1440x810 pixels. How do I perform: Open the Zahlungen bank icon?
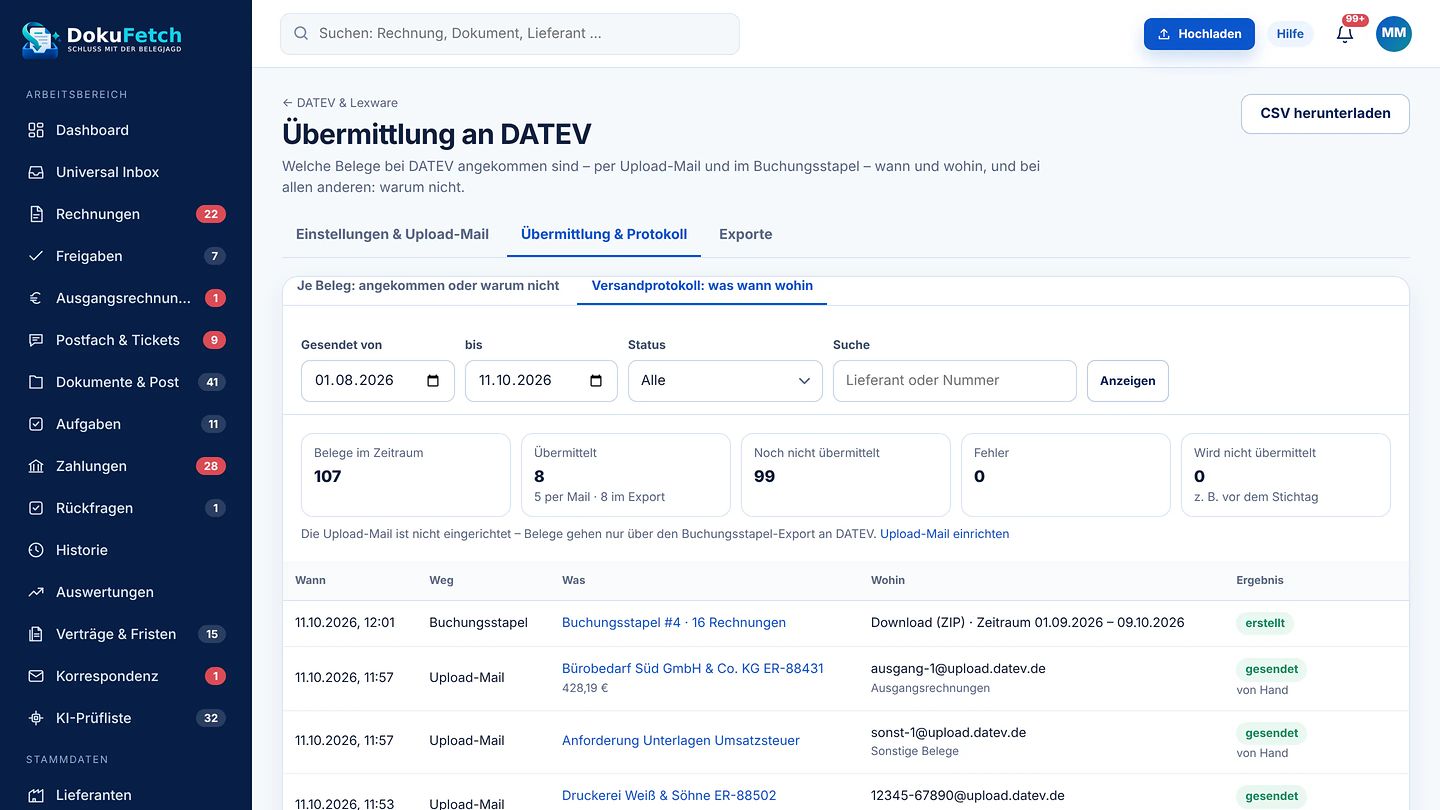pos(36,466)
